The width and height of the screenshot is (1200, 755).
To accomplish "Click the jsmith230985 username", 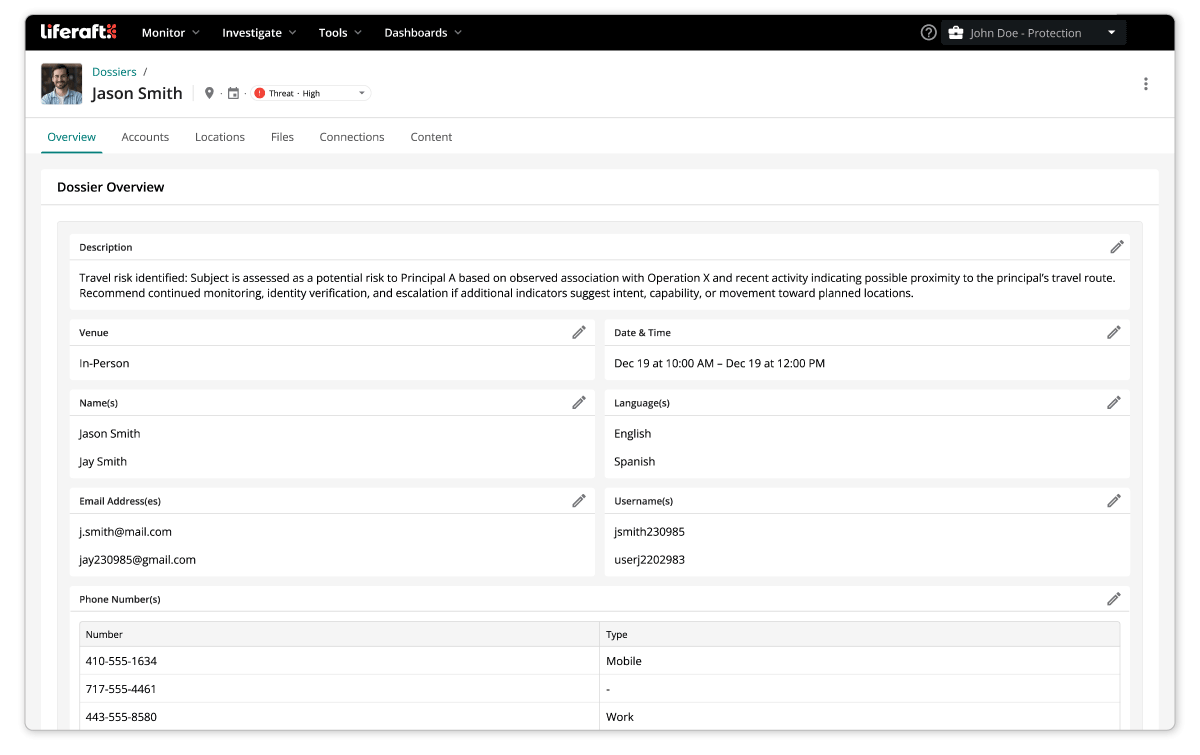I will 649,531.
